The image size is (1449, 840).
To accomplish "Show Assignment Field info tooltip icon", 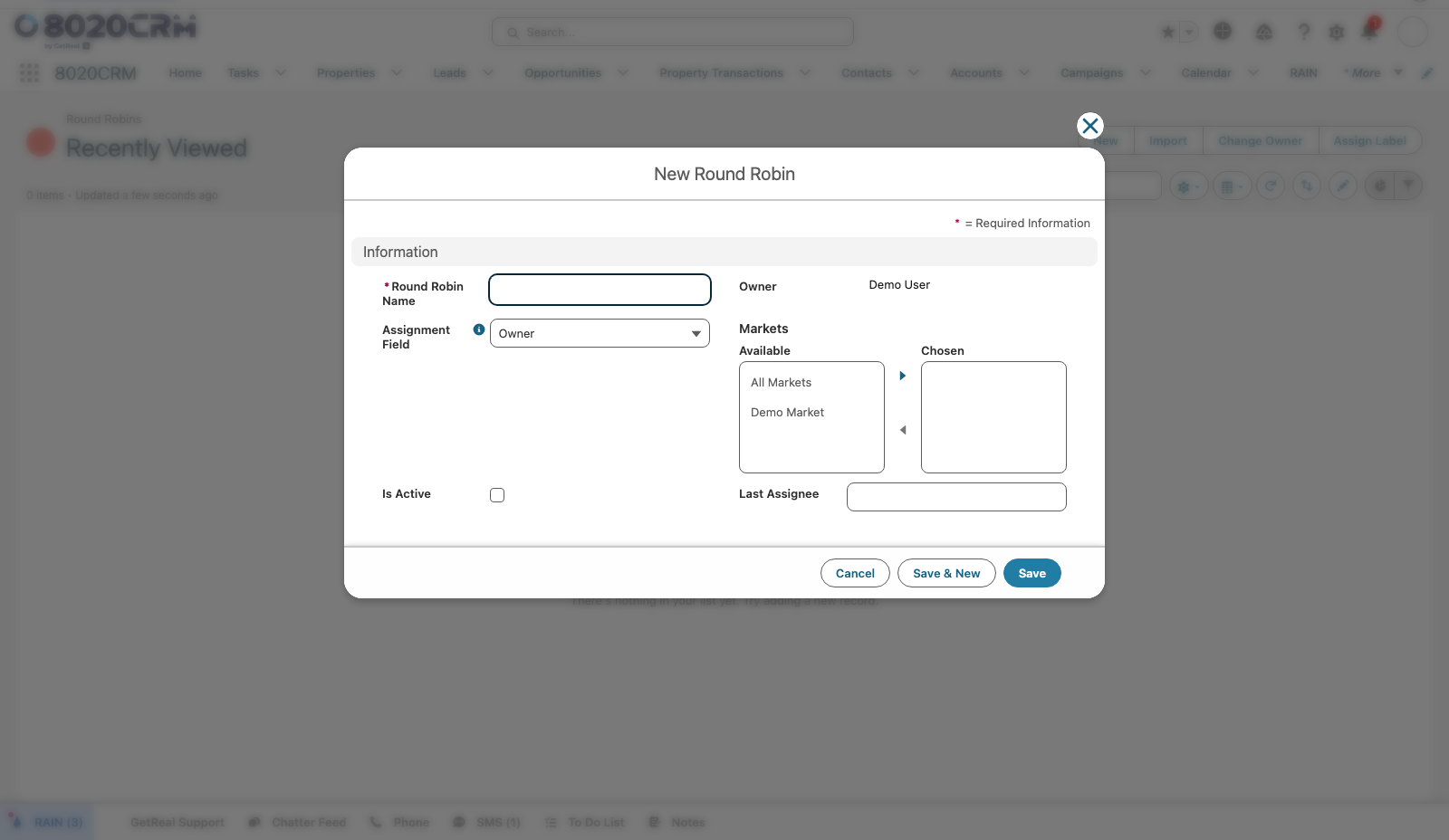I will click(479, 329).
